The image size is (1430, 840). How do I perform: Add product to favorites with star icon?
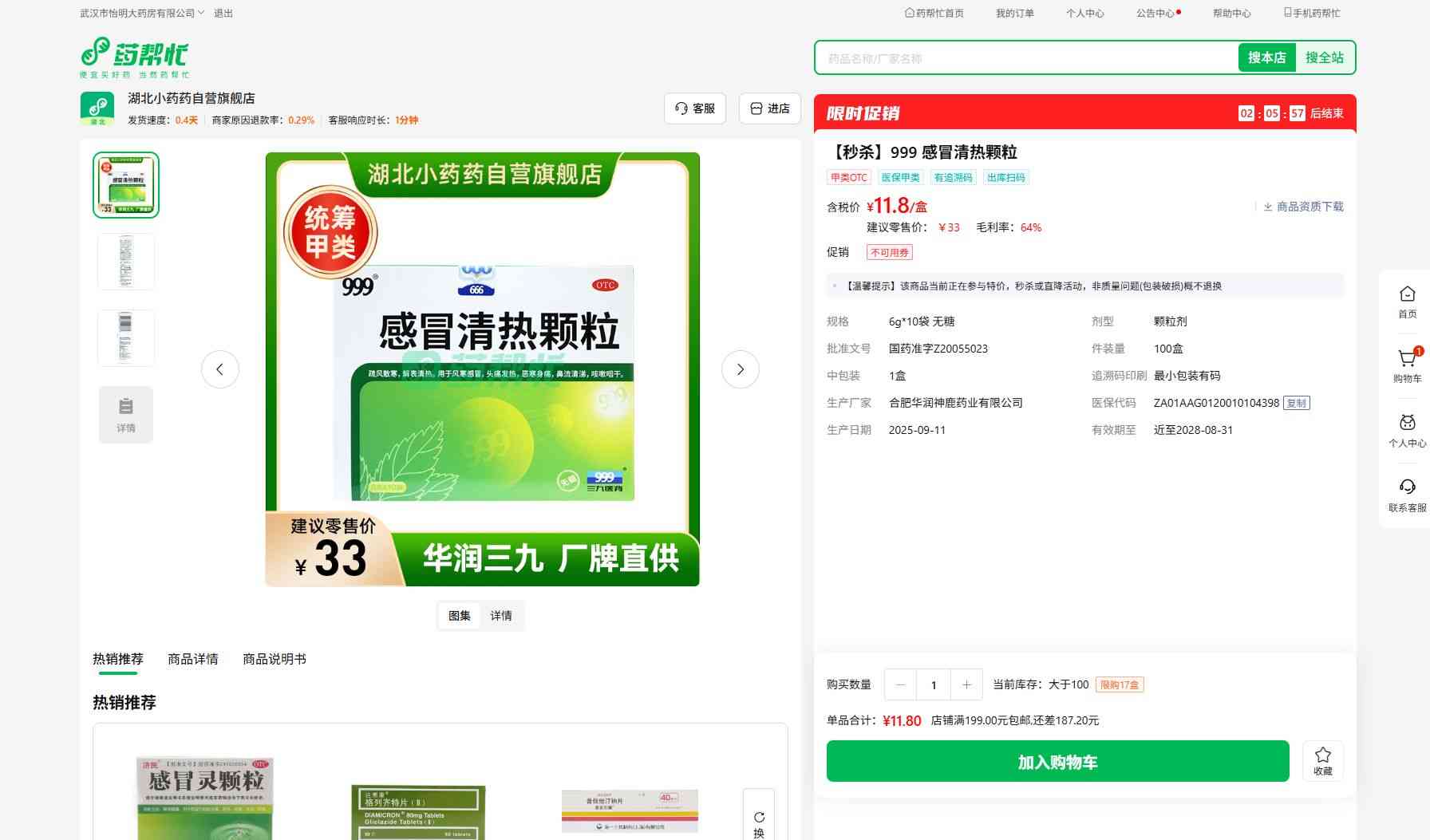(1322, 761)
